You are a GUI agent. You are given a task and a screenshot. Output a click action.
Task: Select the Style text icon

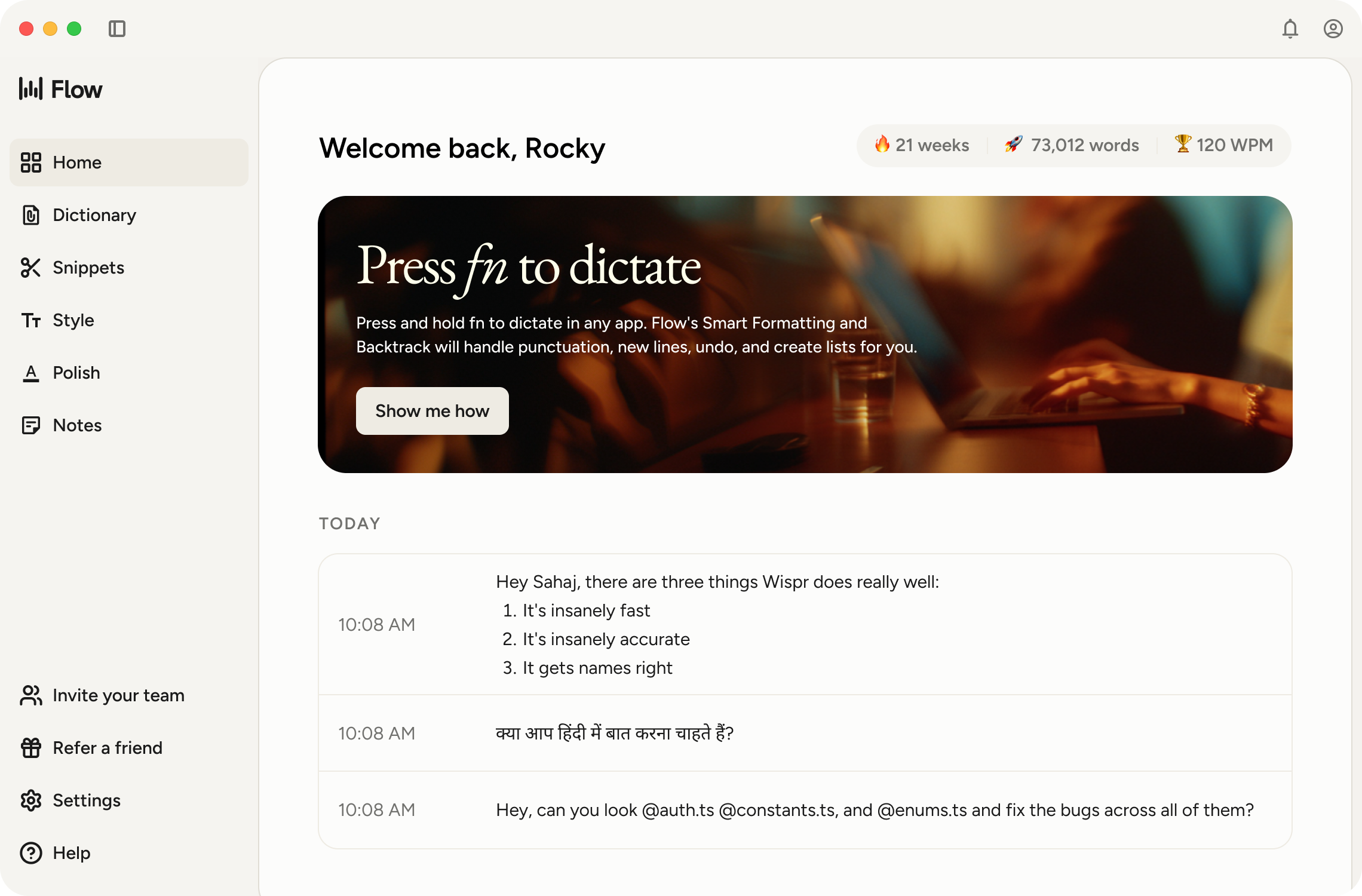[x=32, y=320]
